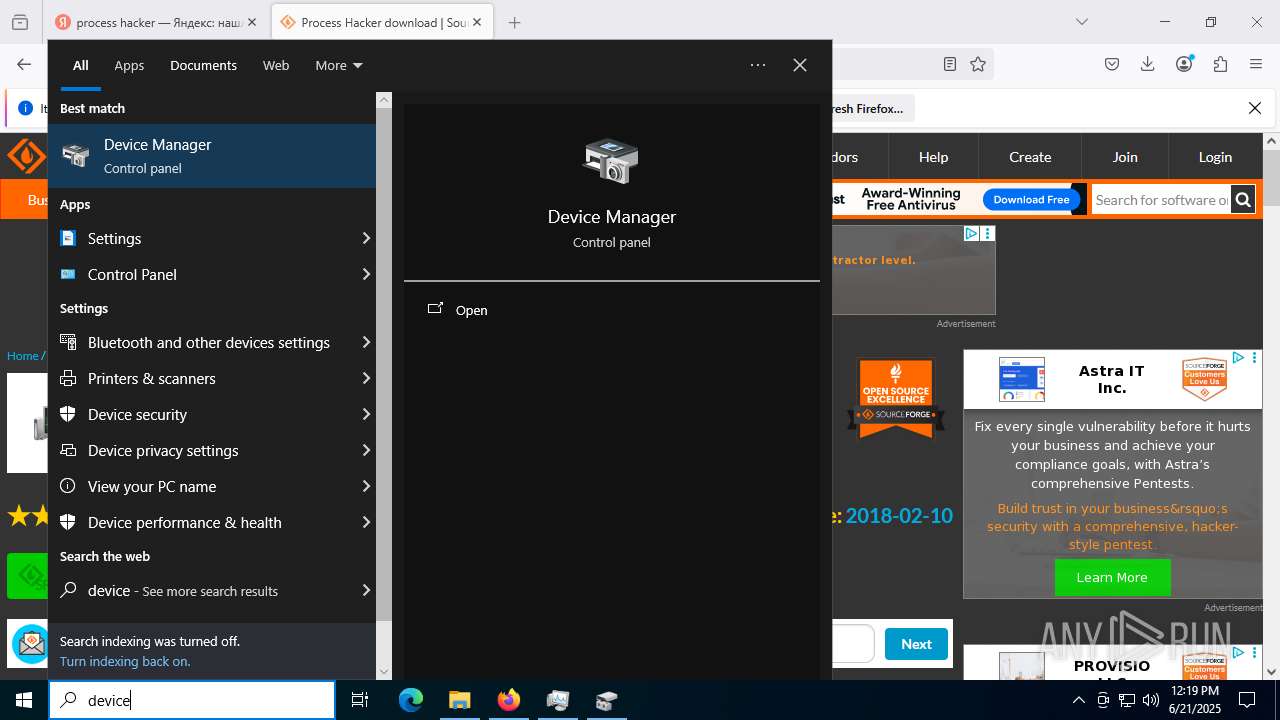This screenshot has width=1280, height=720.
Task: Open notification center on taskbar
Action: 1247,700
